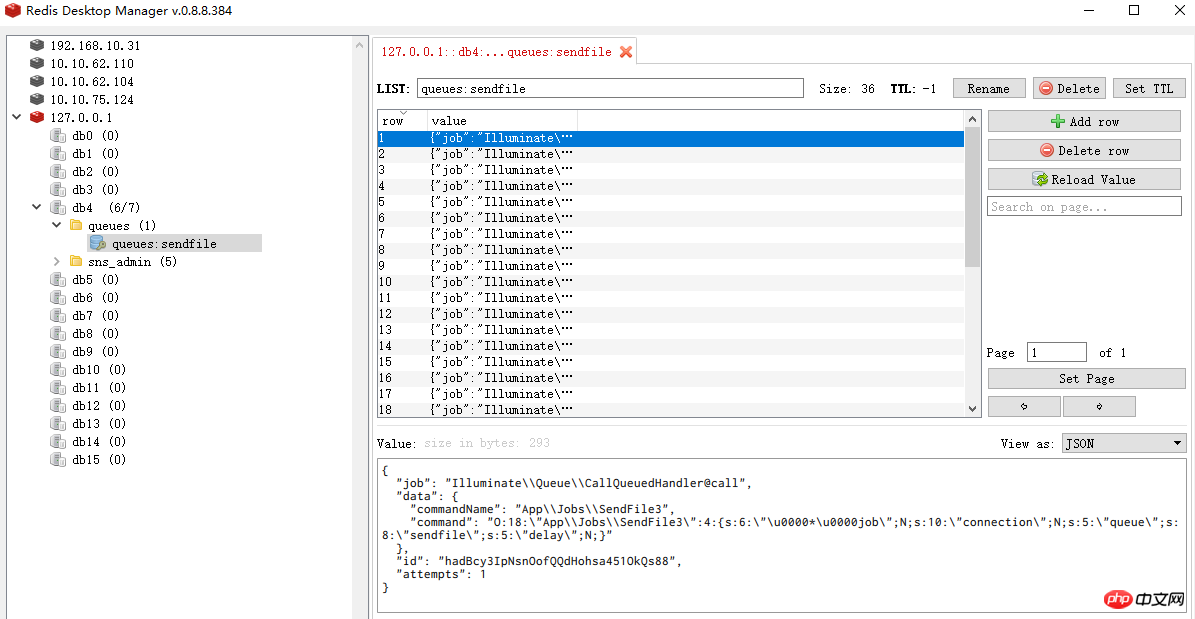Click the Reload Value button
This screenshot has width=1195, height=619.
pos(1084,179)
